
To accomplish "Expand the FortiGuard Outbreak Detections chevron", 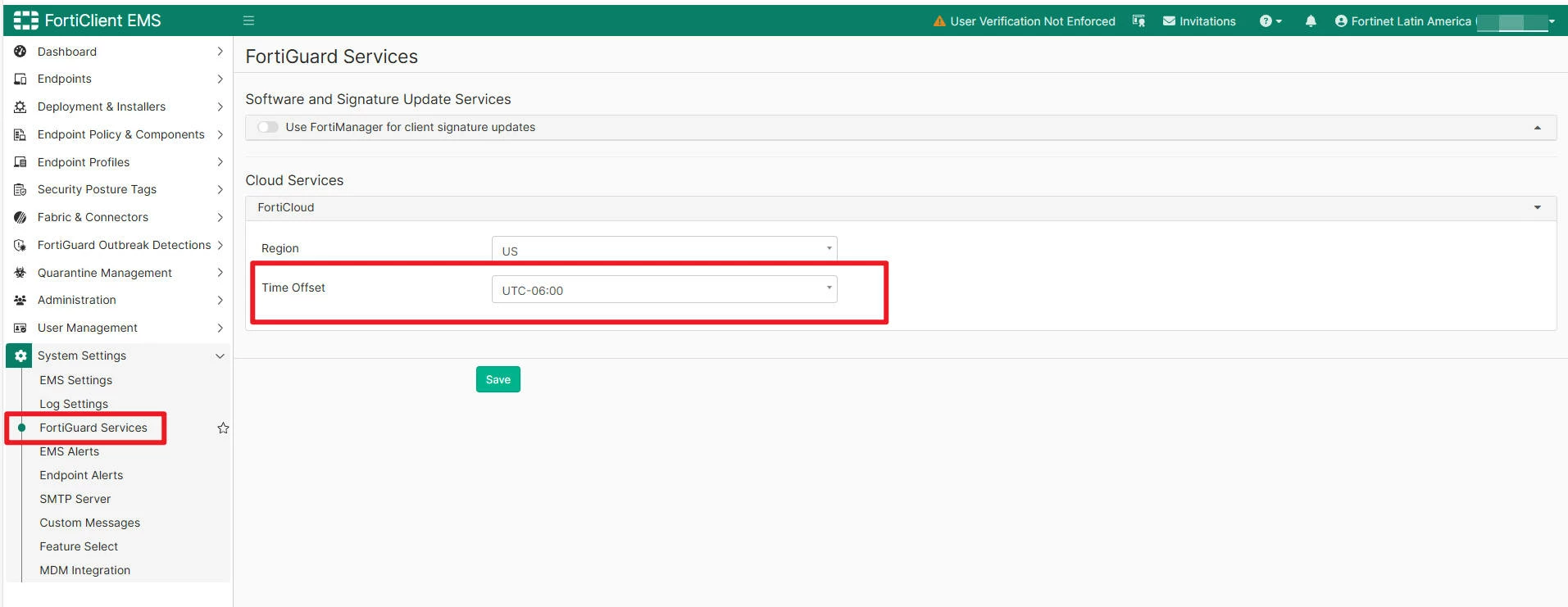I will tap(220, 246).
